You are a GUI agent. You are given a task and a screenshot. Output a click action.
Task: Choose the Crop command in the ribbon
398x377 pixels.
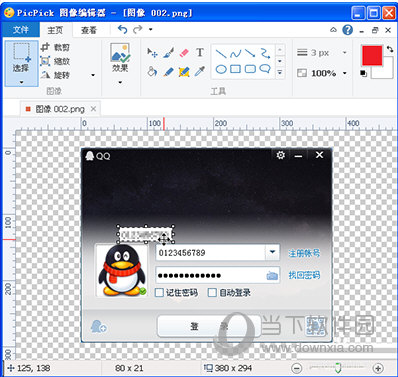click(x=55, y=47)
